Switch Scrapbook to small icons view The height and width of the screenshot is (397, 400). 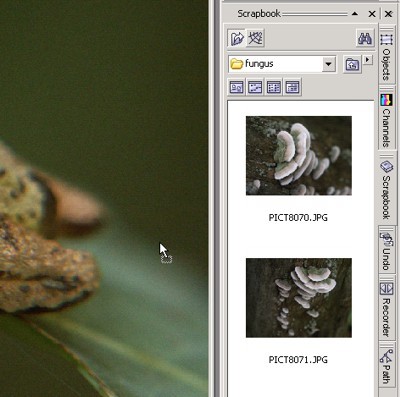(x=255, y=87)
